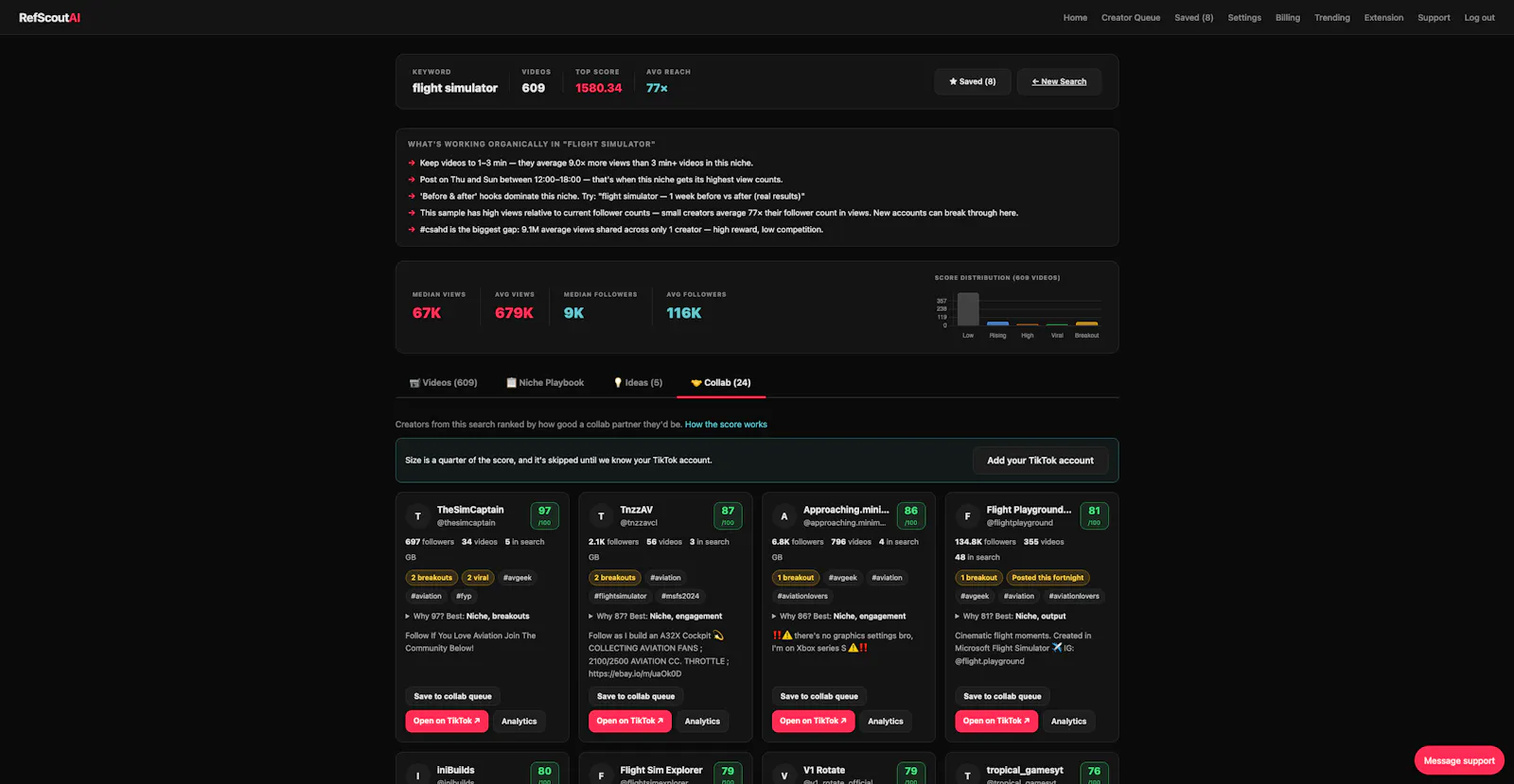Open the Billing page
Image resolution: width=1514 pixels, height=784 pixels.
tap(1288, 17)
